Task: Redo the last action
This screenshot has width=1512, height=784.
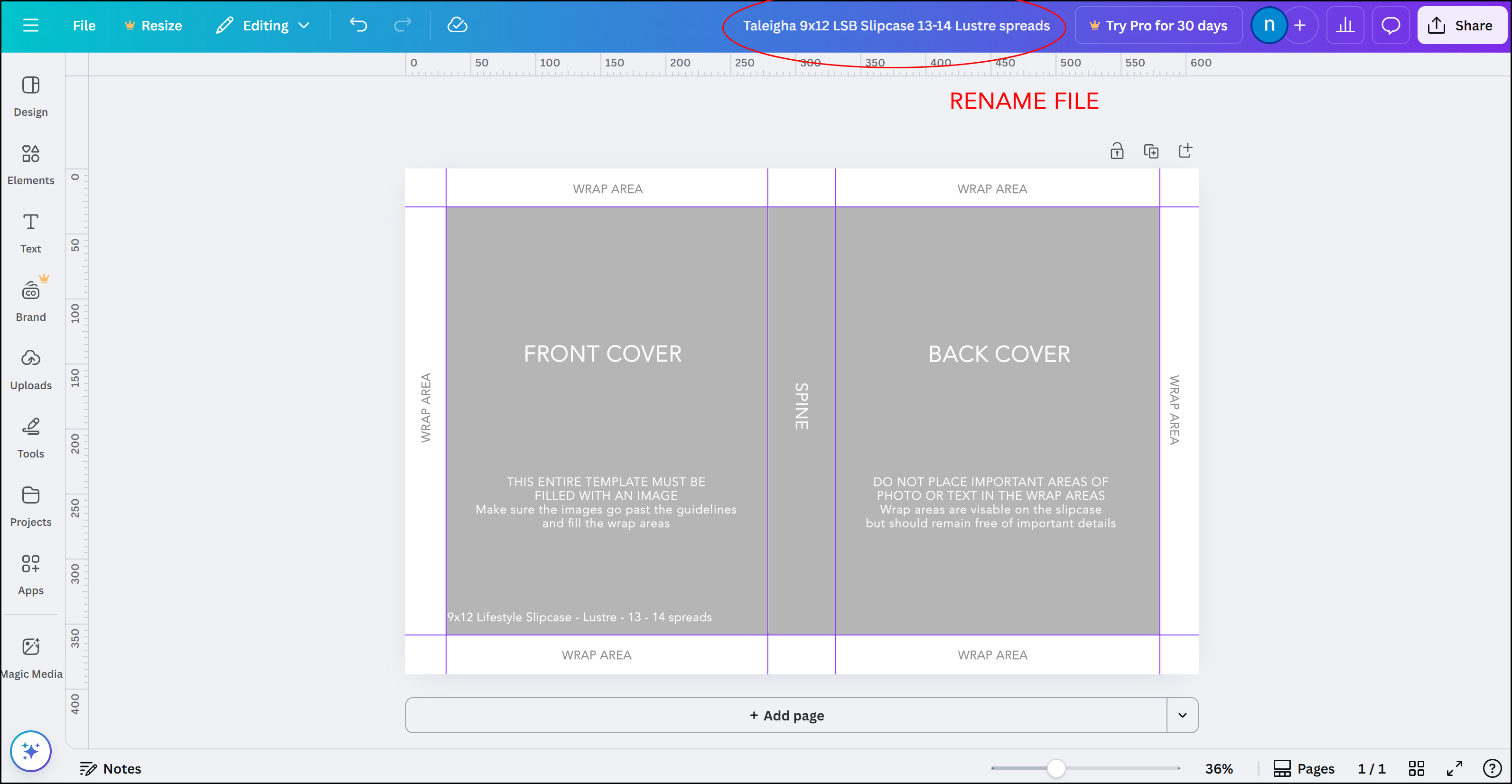Action: (x=402, y=25)
